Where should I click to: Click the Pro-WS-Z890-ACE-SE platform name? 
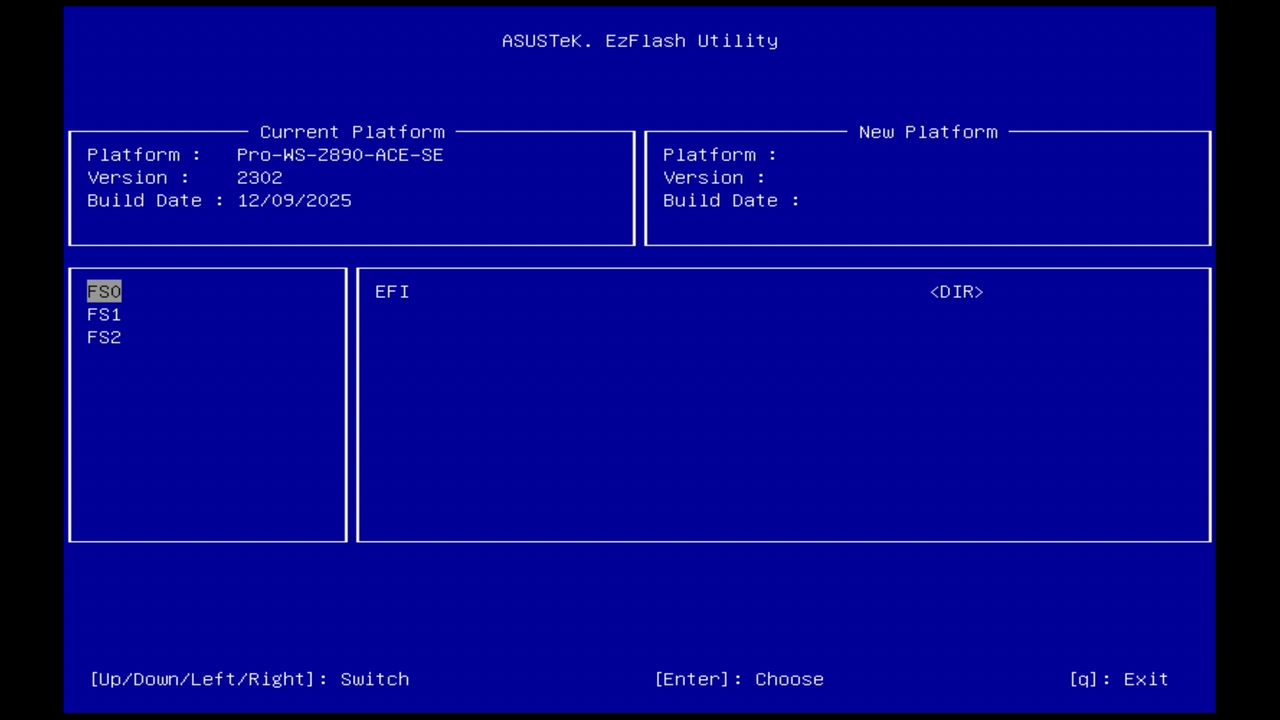pyautogui.click(x=340, y=154)
